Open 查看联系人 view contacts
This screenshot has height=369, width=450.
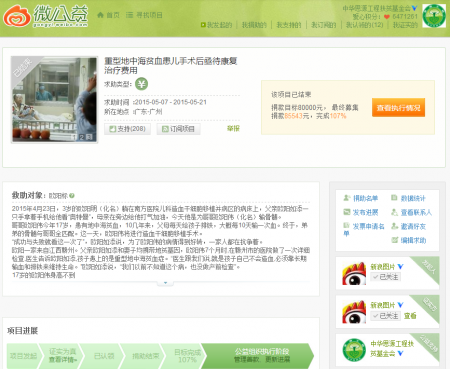click(411, 212)
